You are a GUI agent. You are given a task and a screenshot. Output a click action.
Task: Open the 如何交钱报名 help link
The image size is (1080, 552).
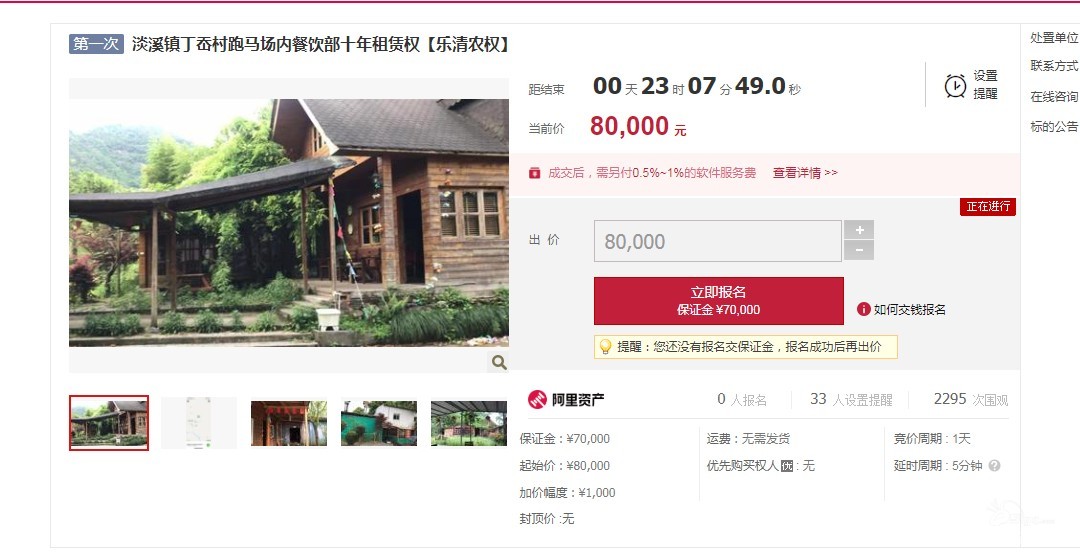(909, 310)
